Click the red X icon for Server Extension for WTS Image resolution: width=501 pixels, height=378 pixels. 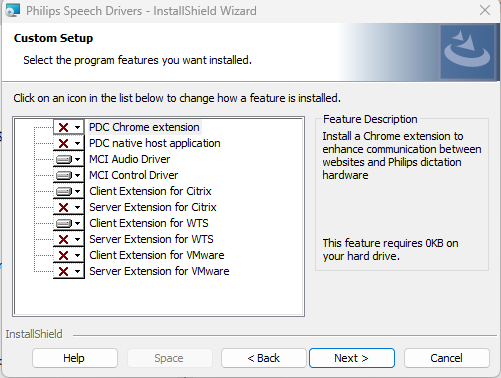coord(63,239)
